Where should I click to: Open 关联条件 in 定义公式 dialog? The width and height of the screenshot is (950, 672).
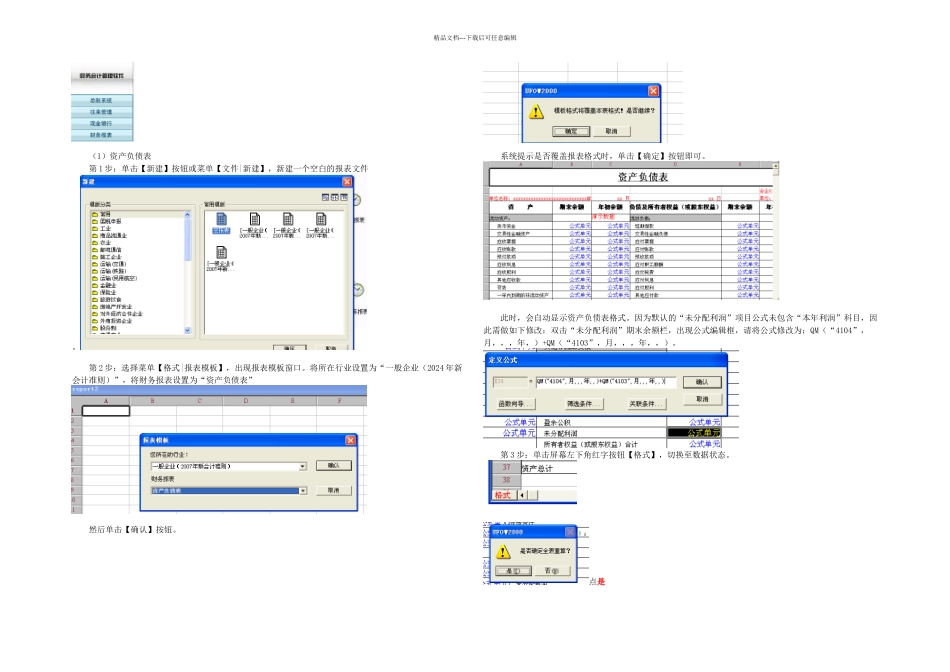coord(646,404)
